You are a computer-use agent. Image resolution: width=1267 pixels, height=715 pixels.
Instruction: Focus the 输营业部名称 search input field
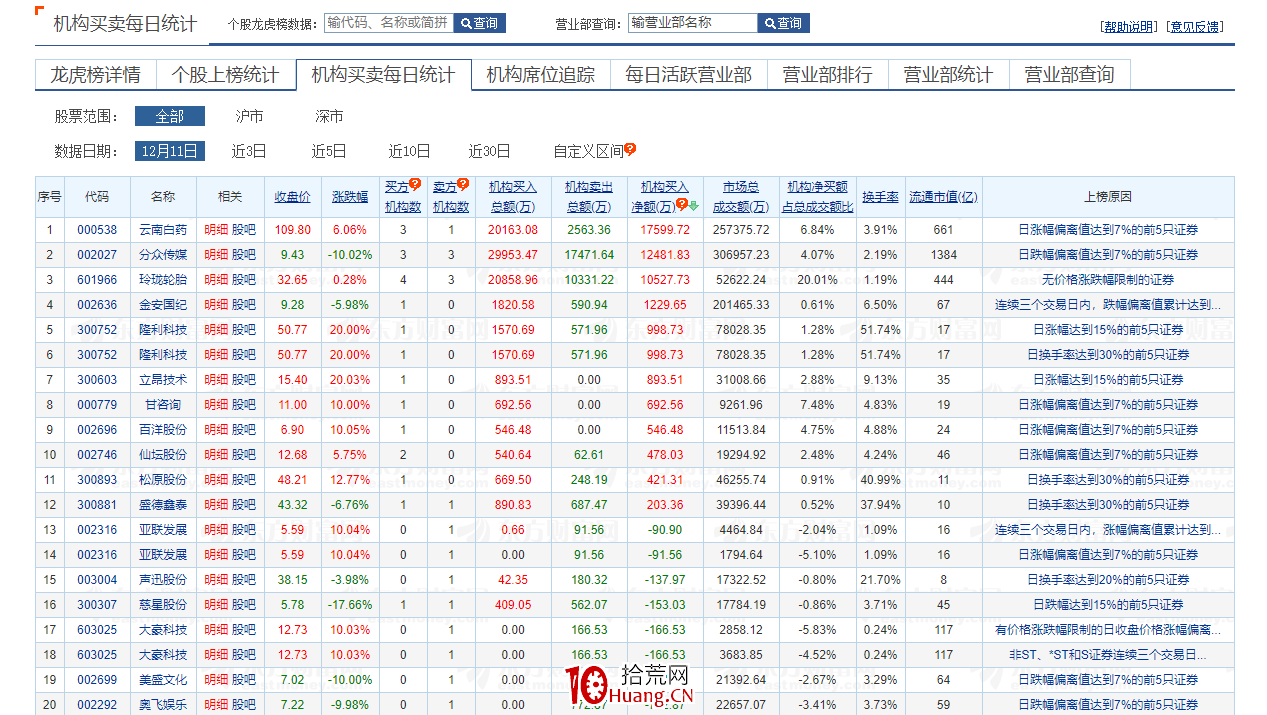click(692, 23)
